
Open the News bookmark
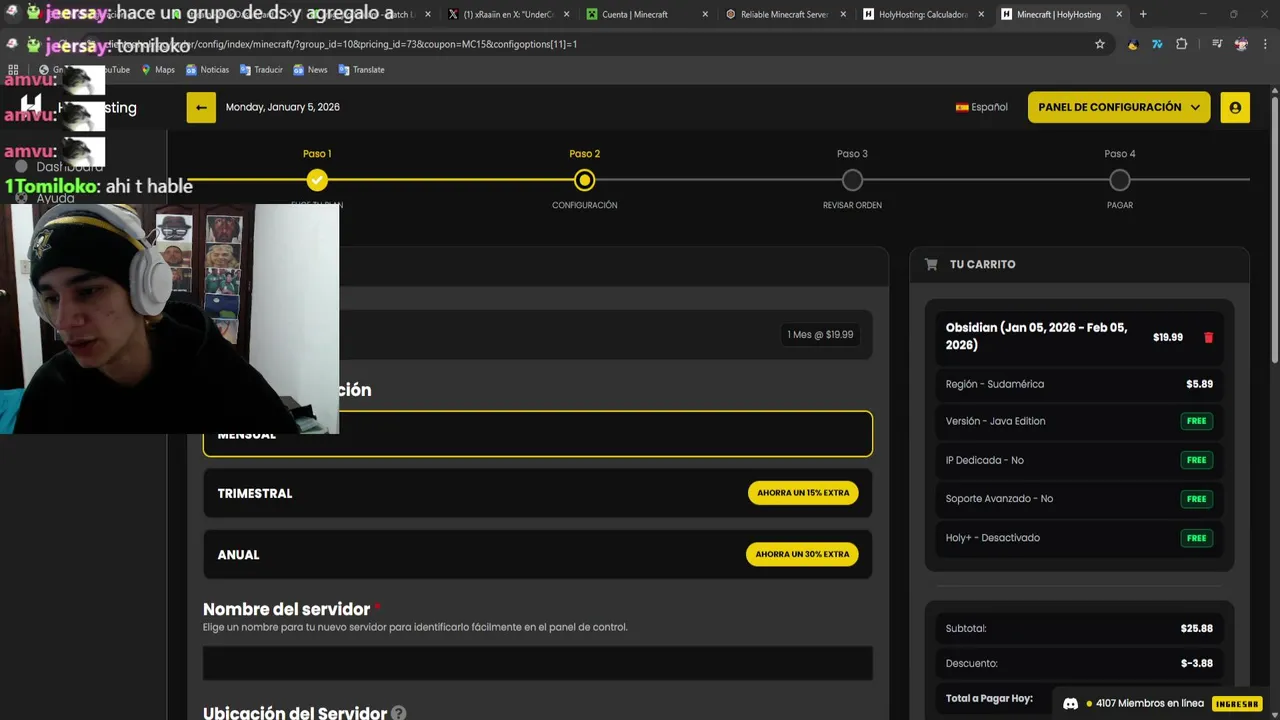(310, 70)
